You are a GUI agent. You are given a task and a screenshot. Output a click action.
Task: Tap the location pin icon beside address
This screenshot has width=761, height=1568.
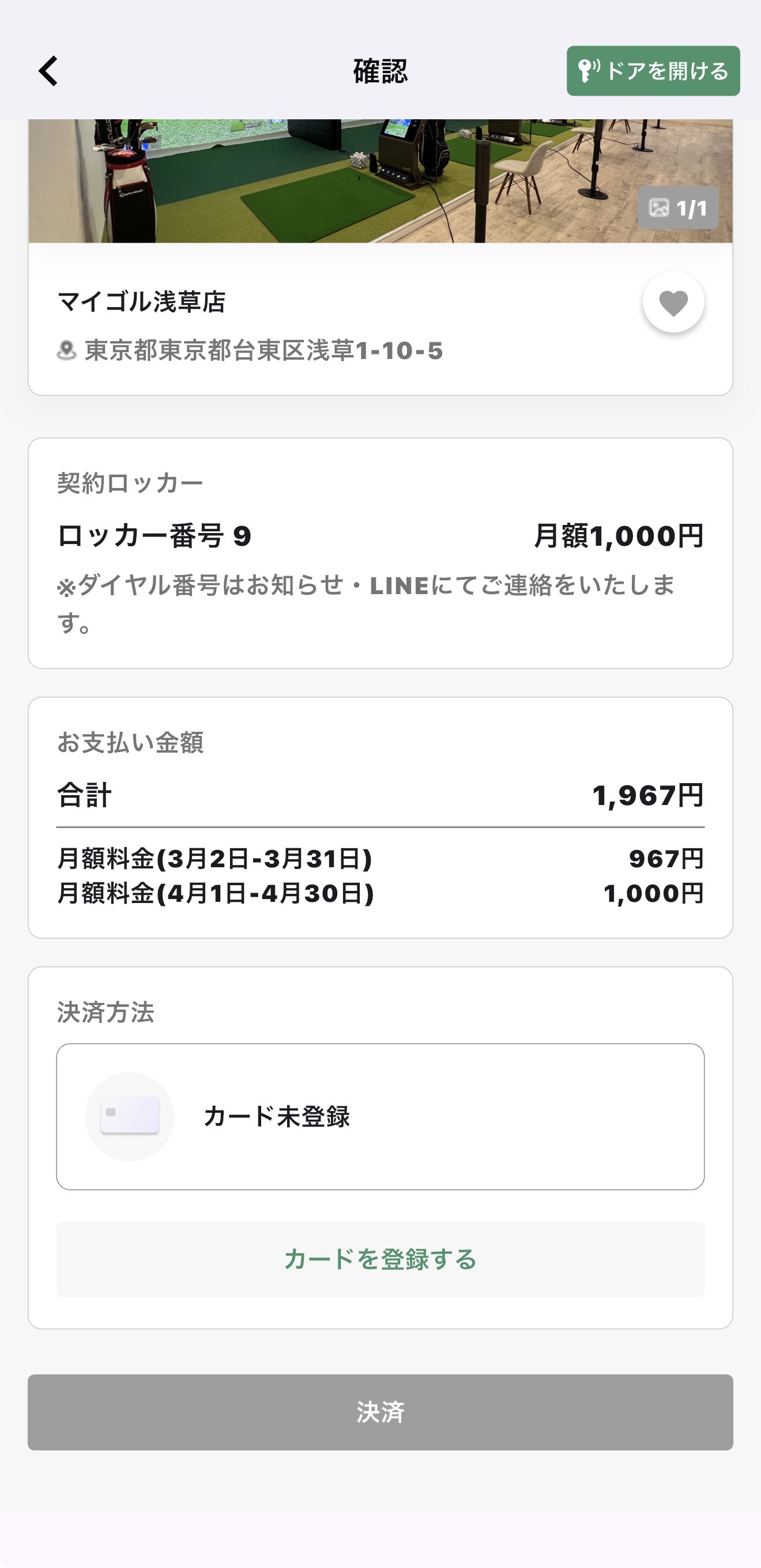tap(66, 350)
